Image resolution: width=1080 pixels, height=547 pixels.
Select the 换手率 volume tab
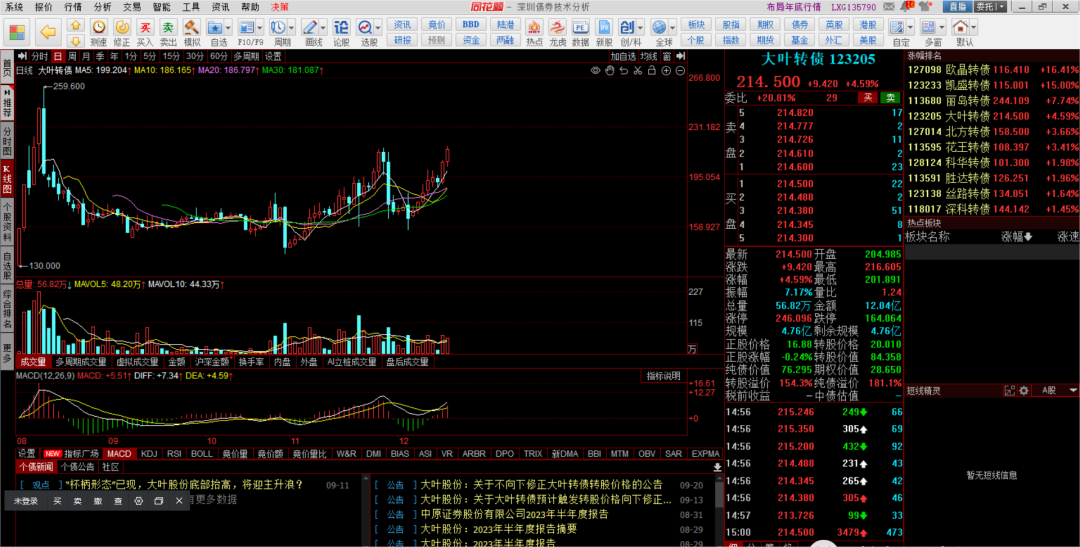[x=251, y=362]
